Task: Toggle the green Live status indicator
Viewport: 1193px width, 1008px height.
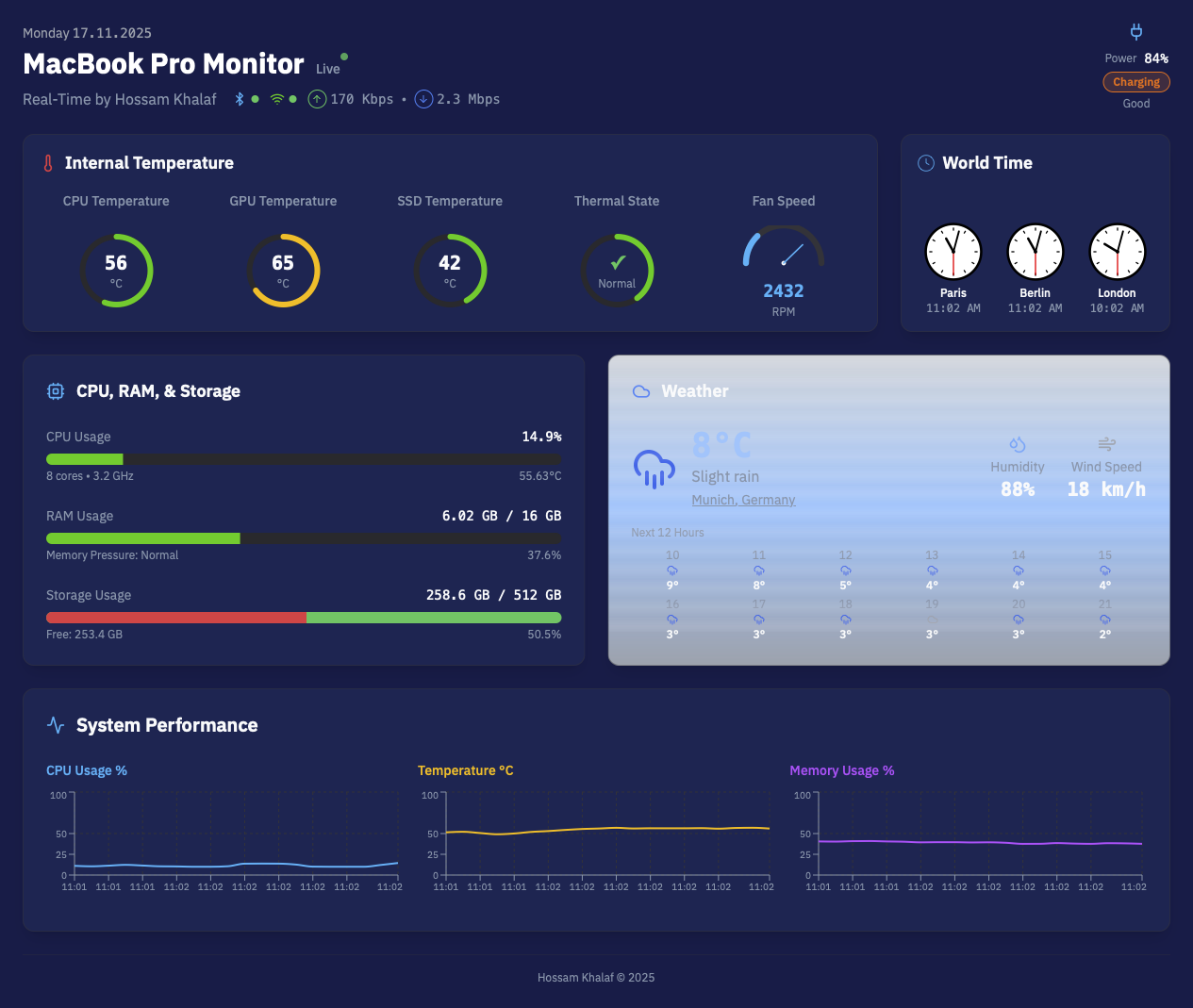Action: click(344, 57)
